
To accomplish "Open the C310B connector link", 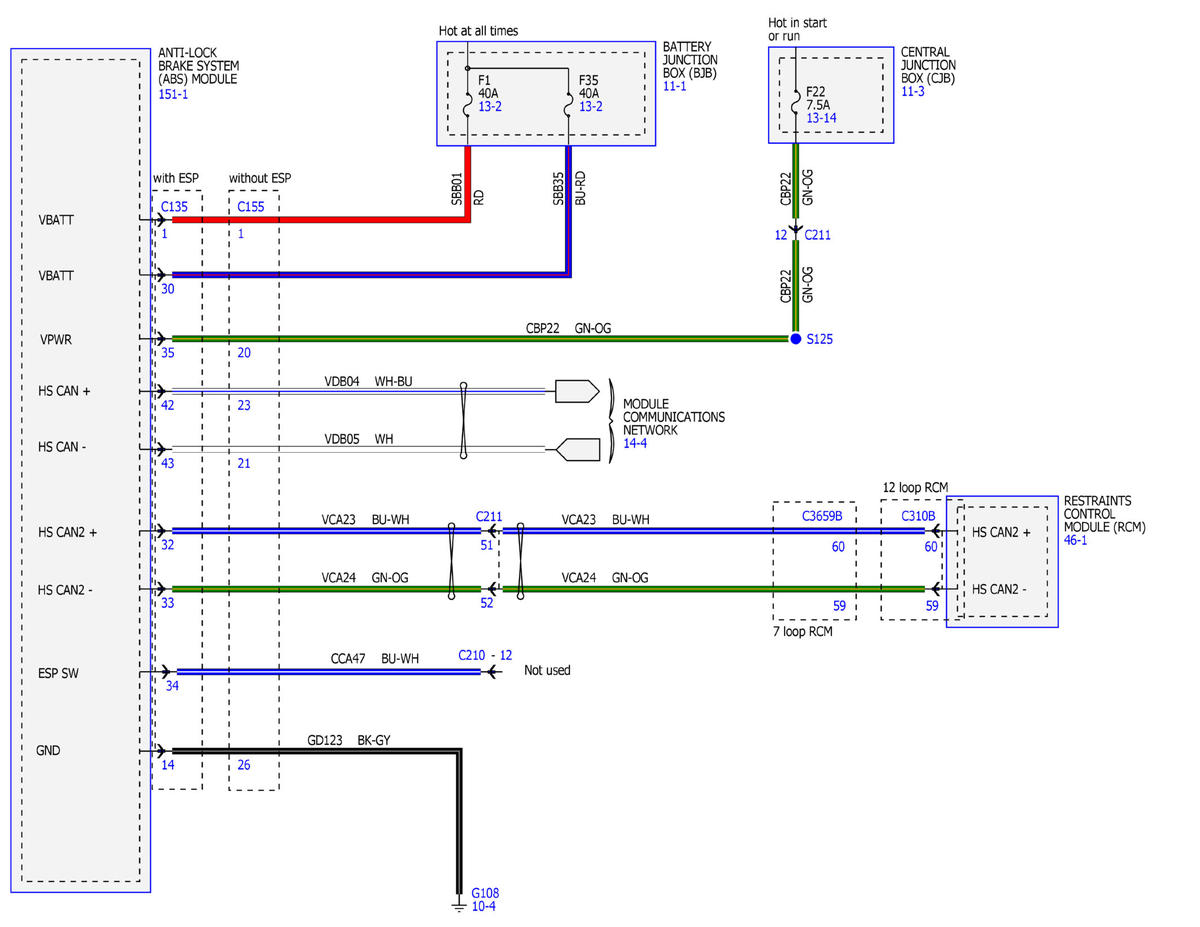I will click(x=917, y=517).
